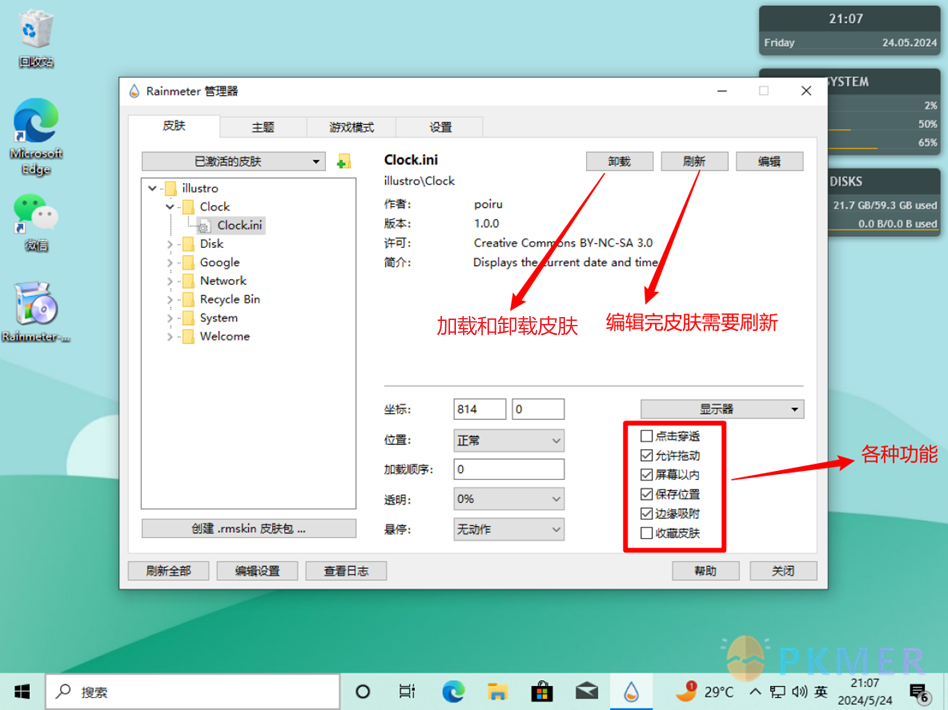Viewport: 948px width, 710px height.
Task: Click the 查看日志 button
Action: tap(346, 571)
